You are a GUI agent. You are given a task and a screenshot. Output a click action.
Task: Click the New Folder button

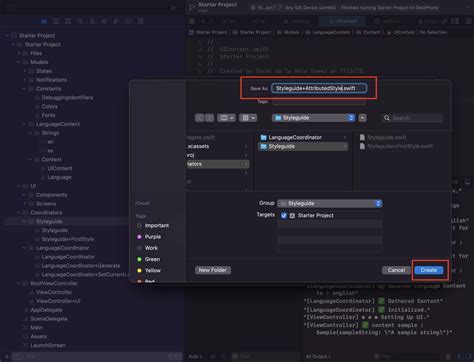coord(213,270)
